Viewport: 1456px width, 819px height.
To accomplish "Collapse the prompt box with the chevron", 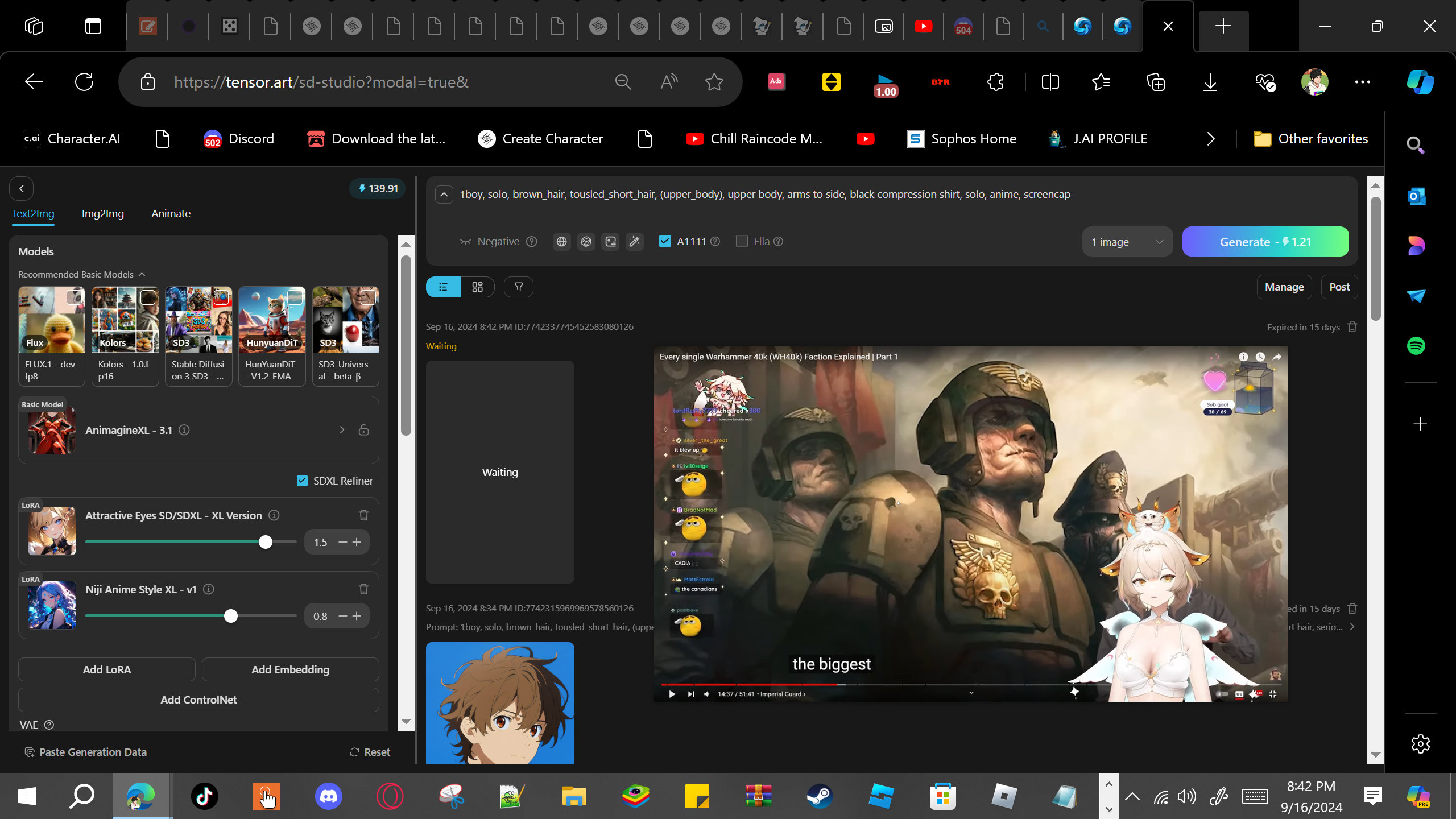I will [444, 195].
